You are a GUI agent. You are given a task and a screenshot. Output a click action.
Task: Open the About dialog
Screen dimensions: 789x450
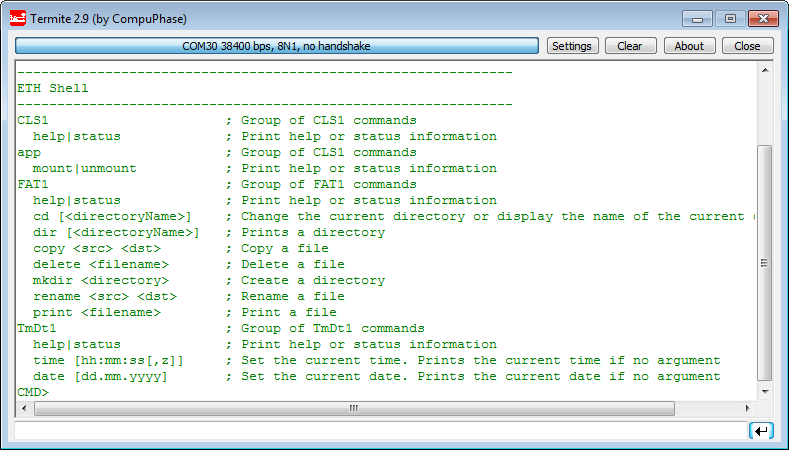pyautogui.click(x=689, y=46)
